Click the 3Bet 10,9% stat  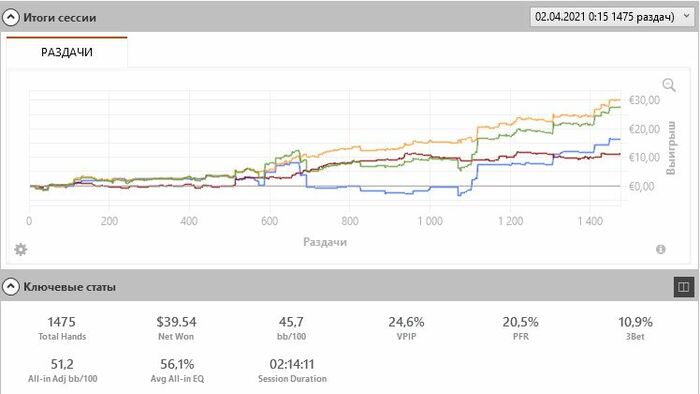pos(635,328)
